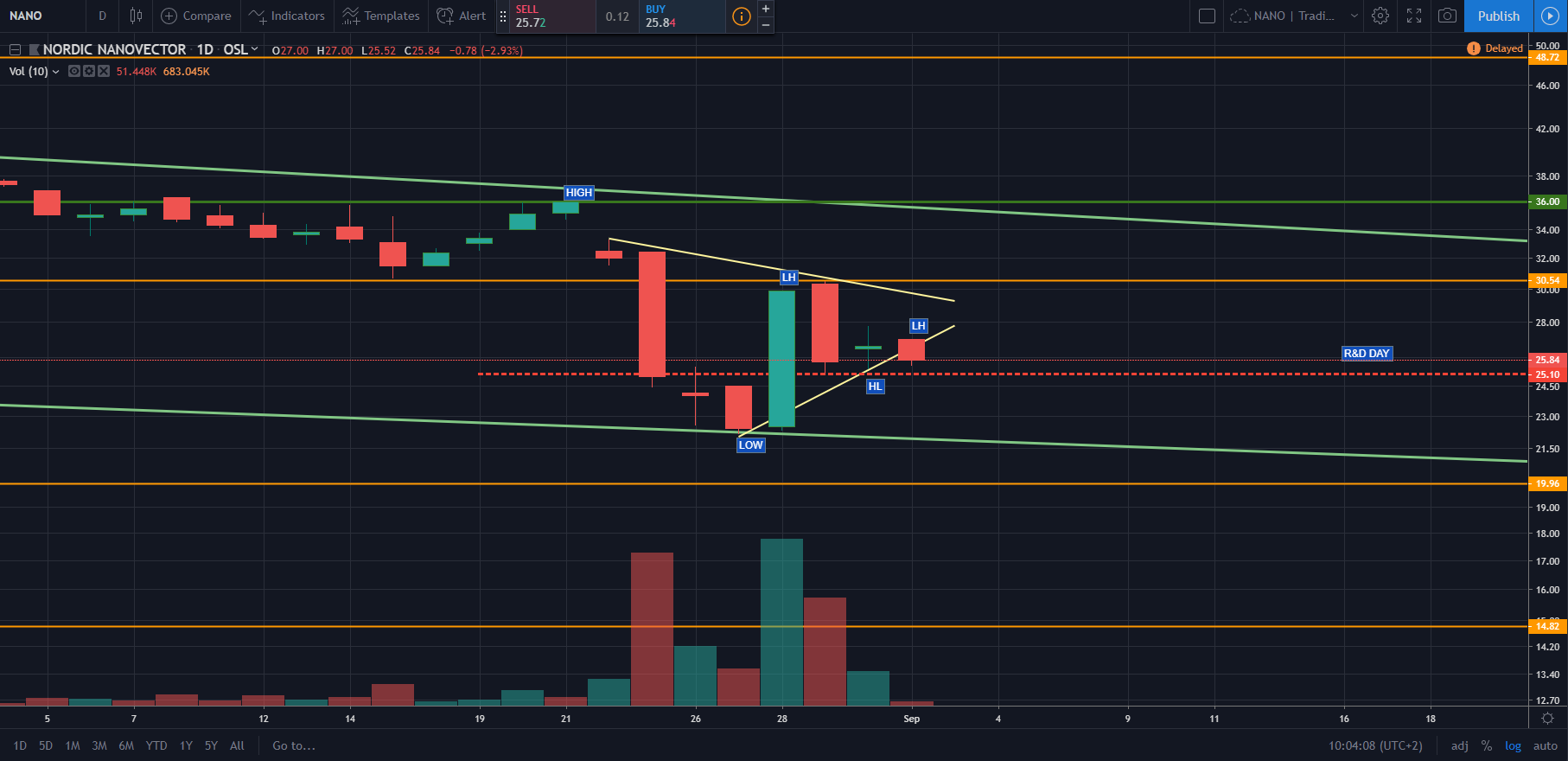
Task: Click the buy/sell panel drag handle
Action: [503, 16]
